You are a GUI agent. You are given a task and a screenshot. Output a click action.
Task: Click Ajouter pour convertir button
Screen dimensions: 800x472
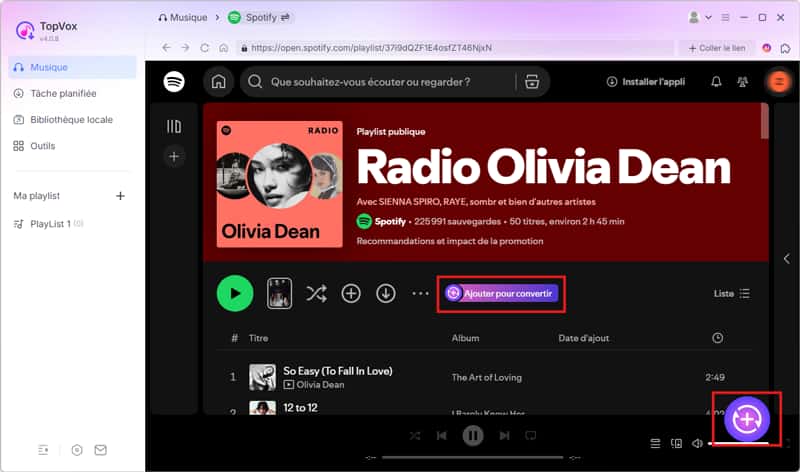click(502, 293)
